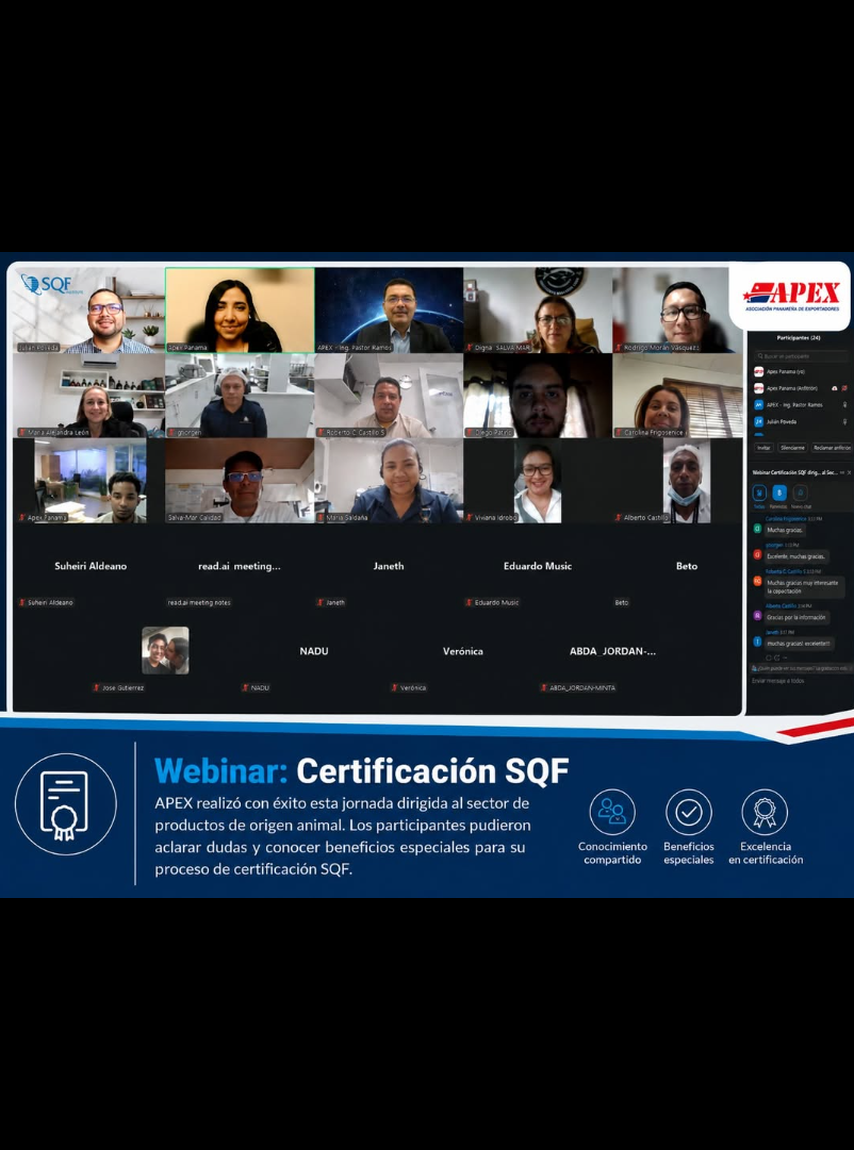Viewport: 854px width, 1150px height.
Task: Select the Todos chat tab icon
Action: click(759, 493)
